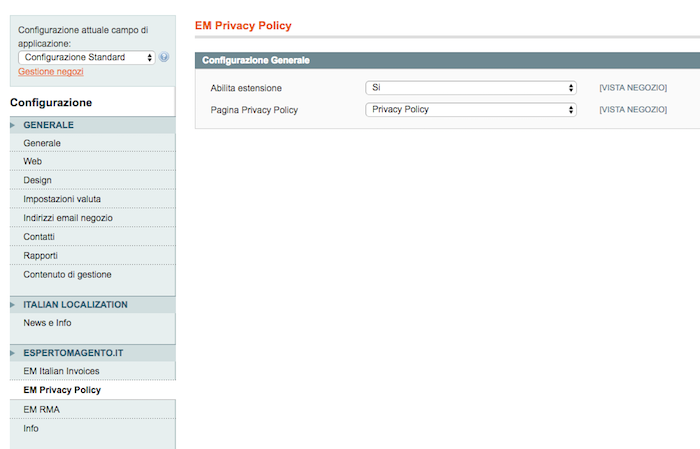Open the Abilita estensione dropdown
Screen dimensions: 700x449
click(471, 88)
